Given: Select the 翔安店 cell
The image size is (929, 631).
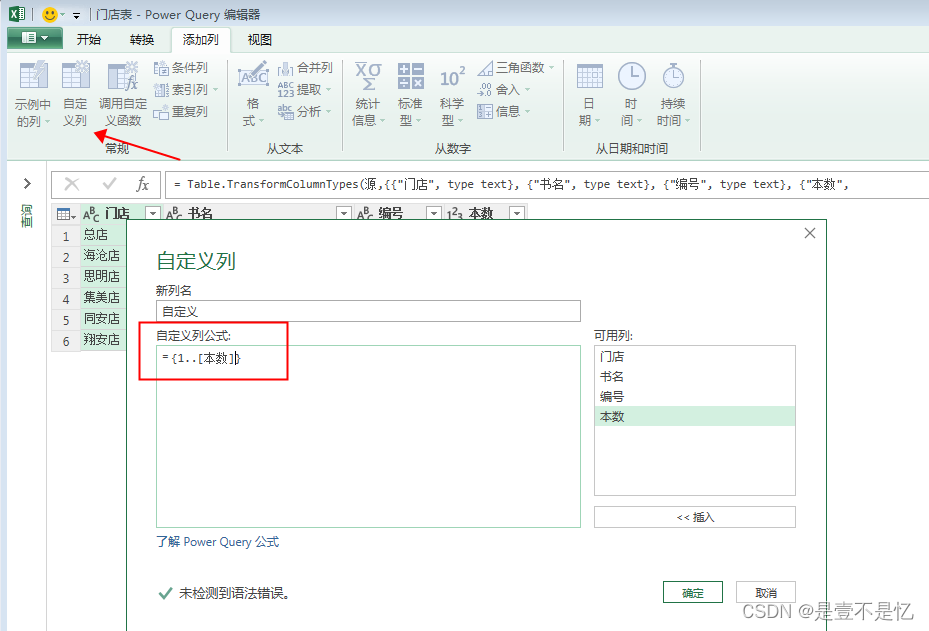Looking at the screenshot, I should click(x=103, y=339).
